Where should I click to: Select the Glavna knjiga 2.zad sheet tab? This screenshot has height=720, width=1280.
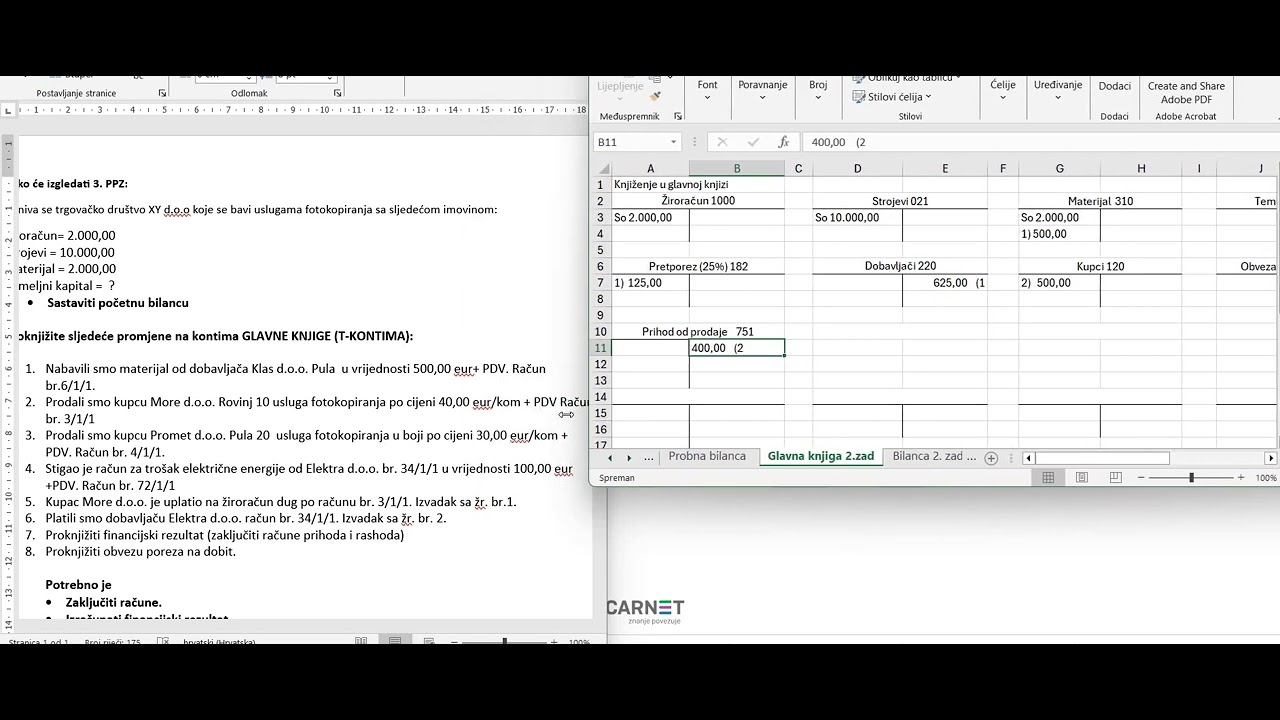tap(821, 457)
